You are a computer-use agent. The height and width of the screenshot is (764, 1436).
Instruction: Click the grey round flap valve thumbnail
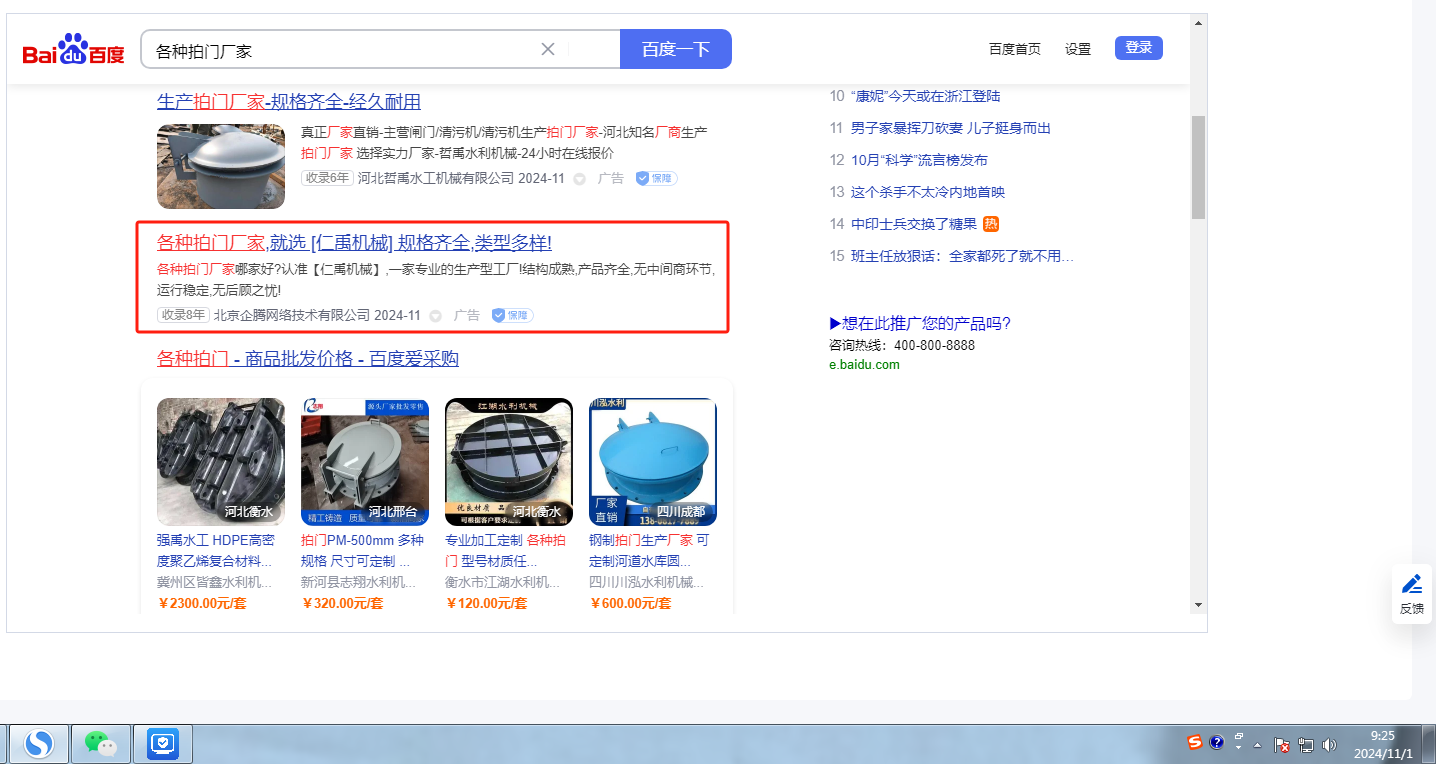pos(221,166)
